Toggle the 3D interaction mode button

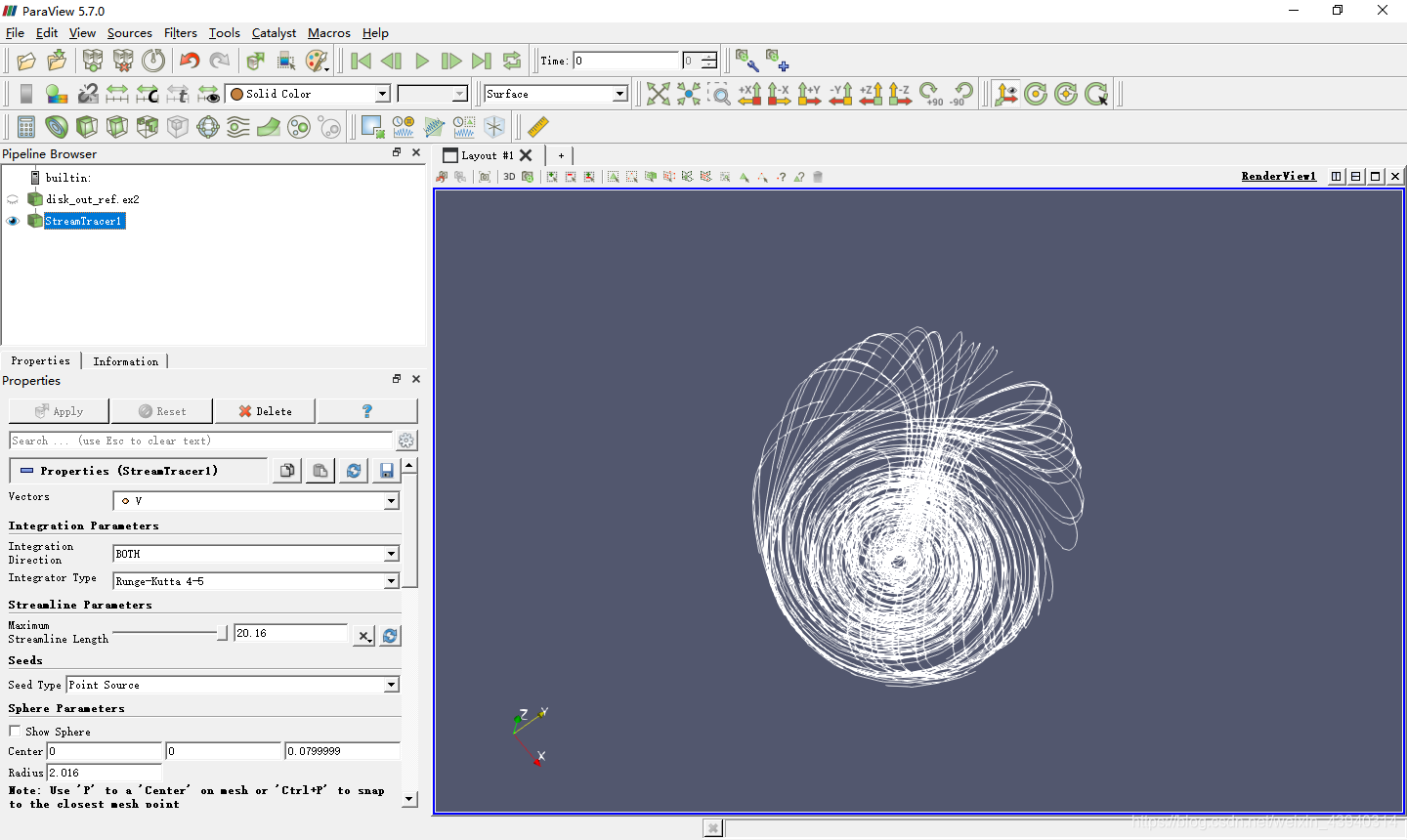[509, 177]
